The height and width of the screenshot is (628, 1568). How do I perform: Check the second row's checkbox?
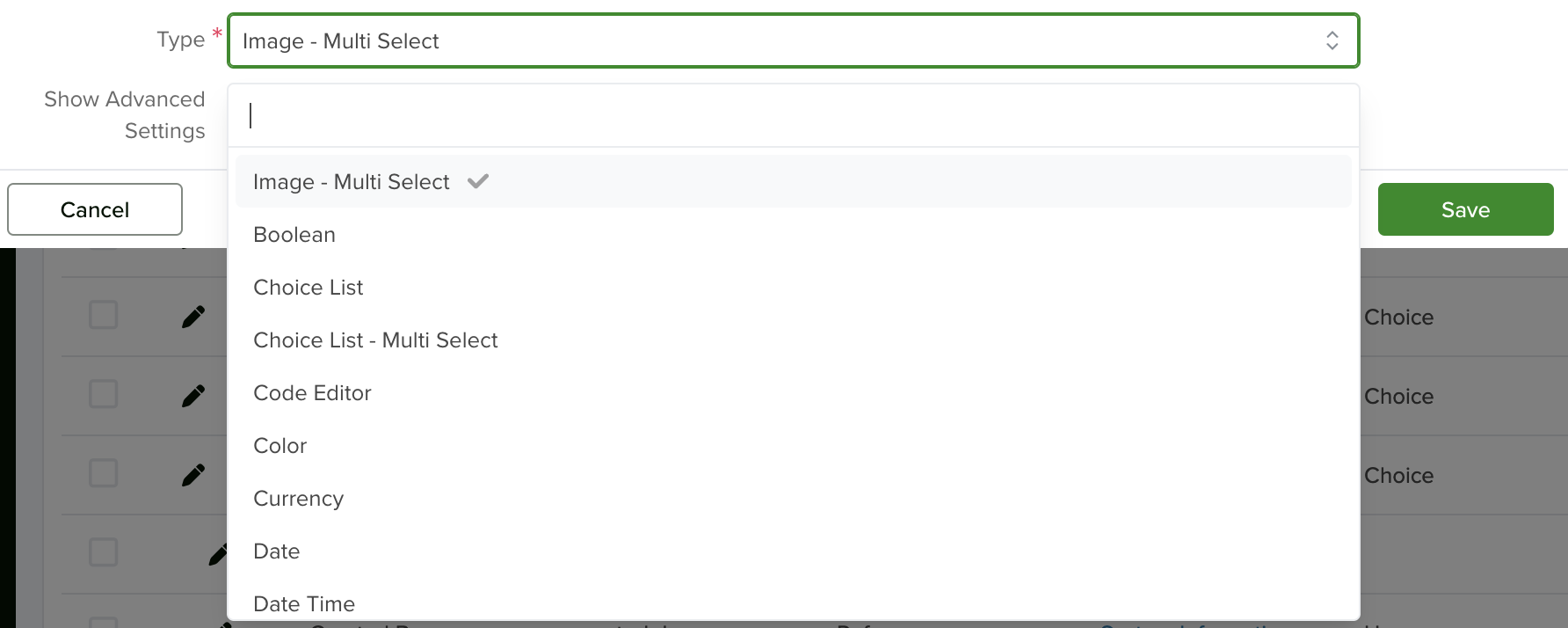[104, 394]
